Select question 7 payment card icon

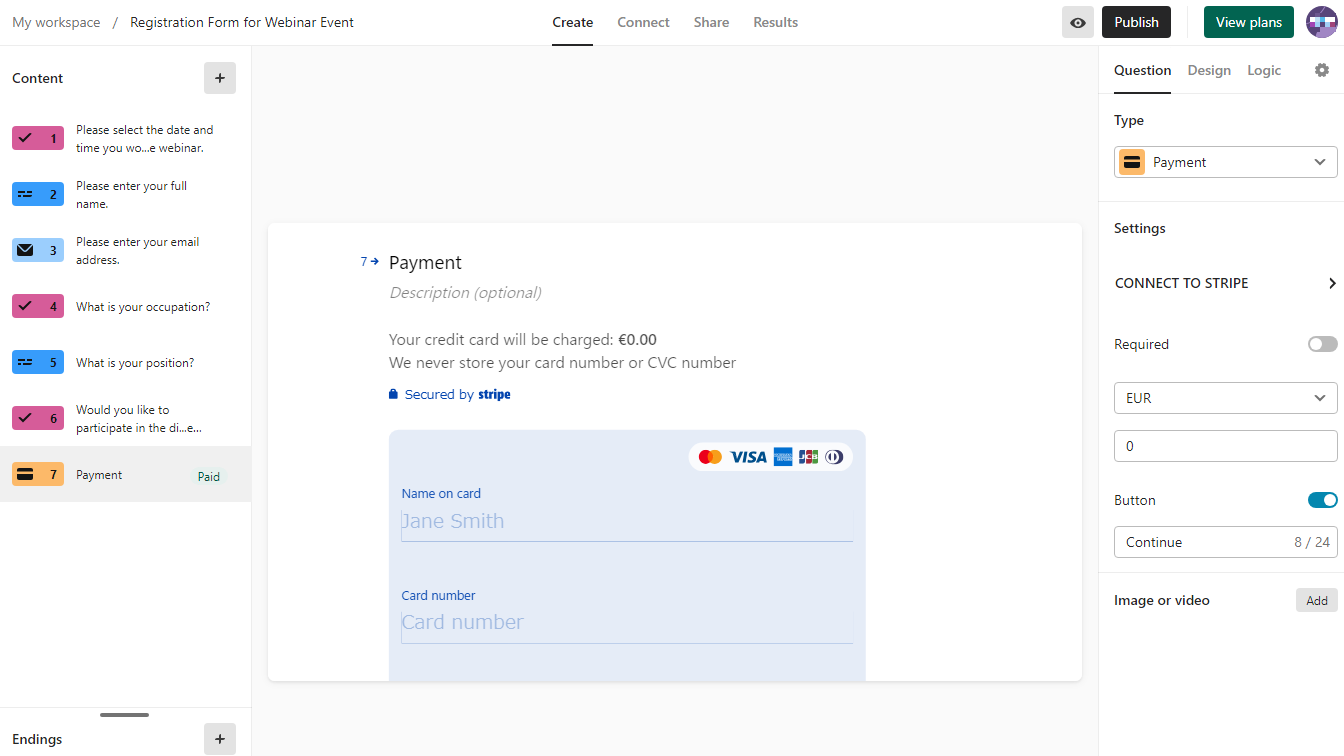(x=26, y=474)
